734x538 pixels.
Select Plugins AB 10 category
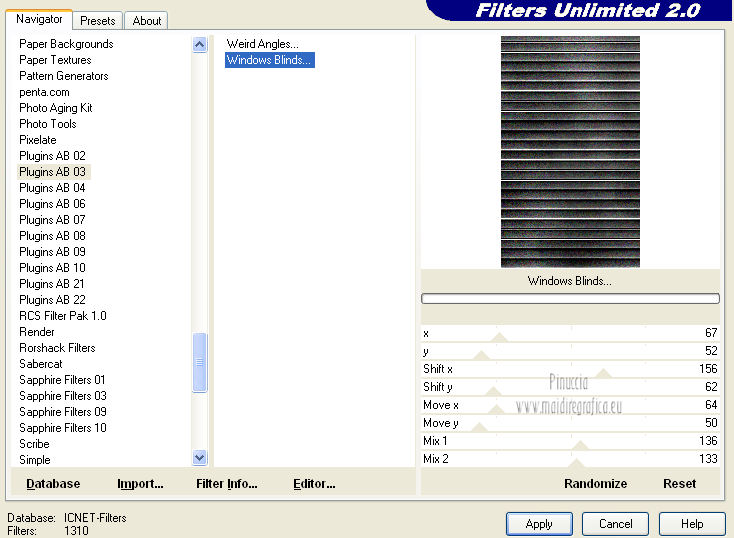coord(52,268)
